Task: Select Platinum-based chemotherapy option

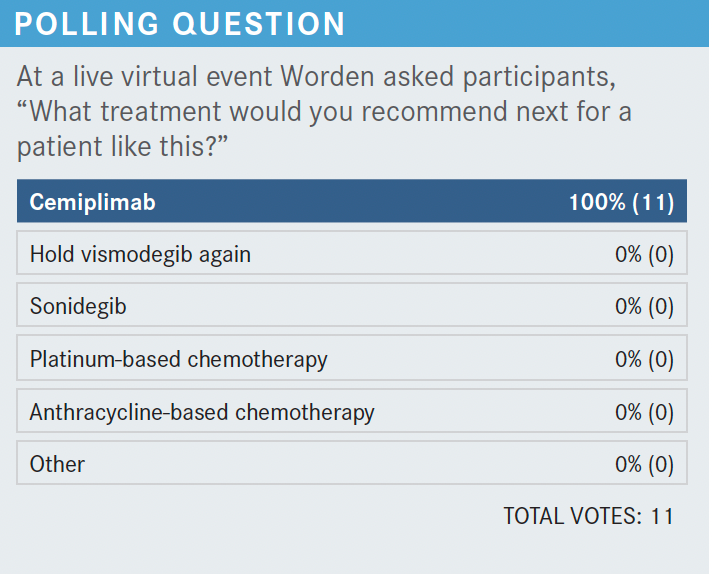Action: (x=178, y=358)
